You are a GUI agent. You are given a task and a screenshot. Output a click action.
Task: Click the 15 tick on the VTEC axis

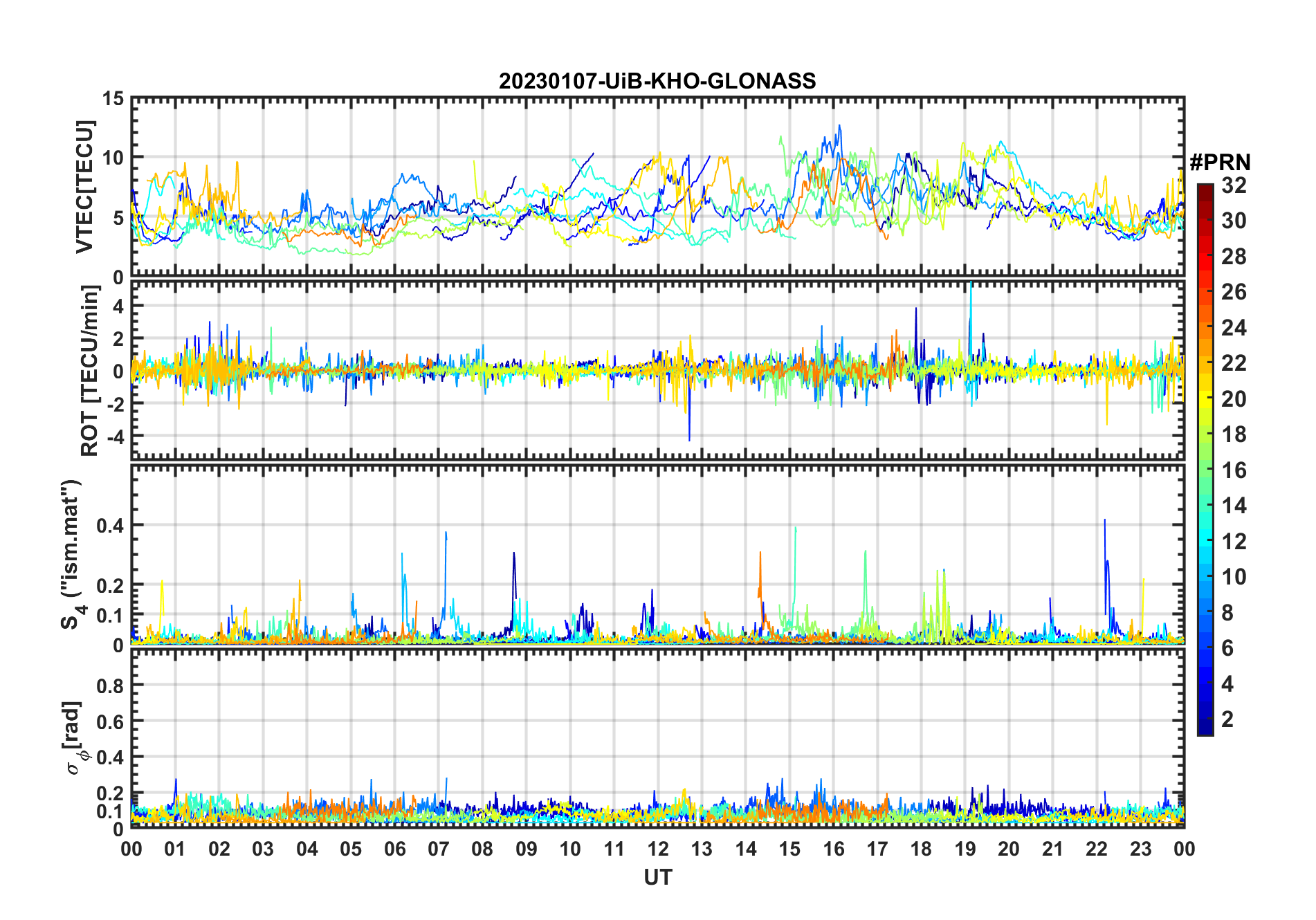(x=113, y=99)
